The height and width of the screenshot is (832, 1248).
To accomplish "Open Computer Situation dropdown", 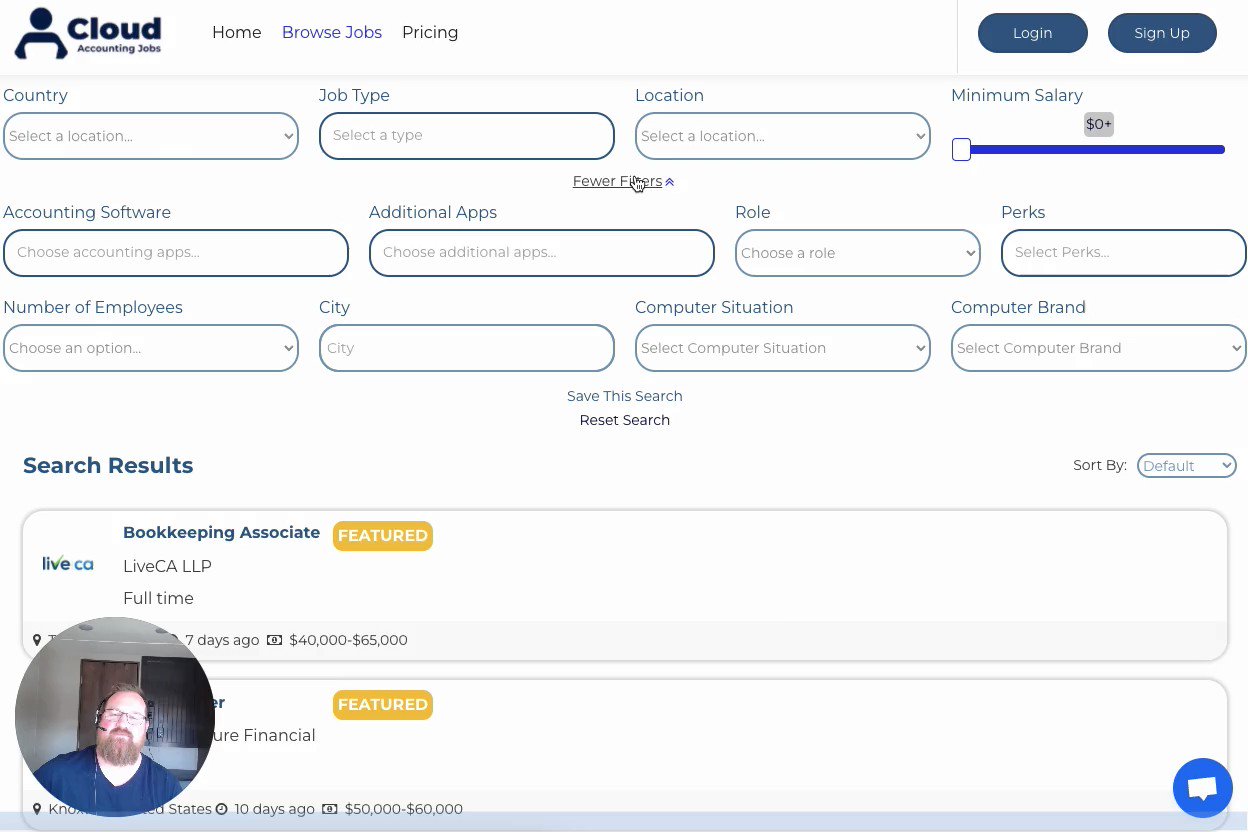I will [783, 348].
